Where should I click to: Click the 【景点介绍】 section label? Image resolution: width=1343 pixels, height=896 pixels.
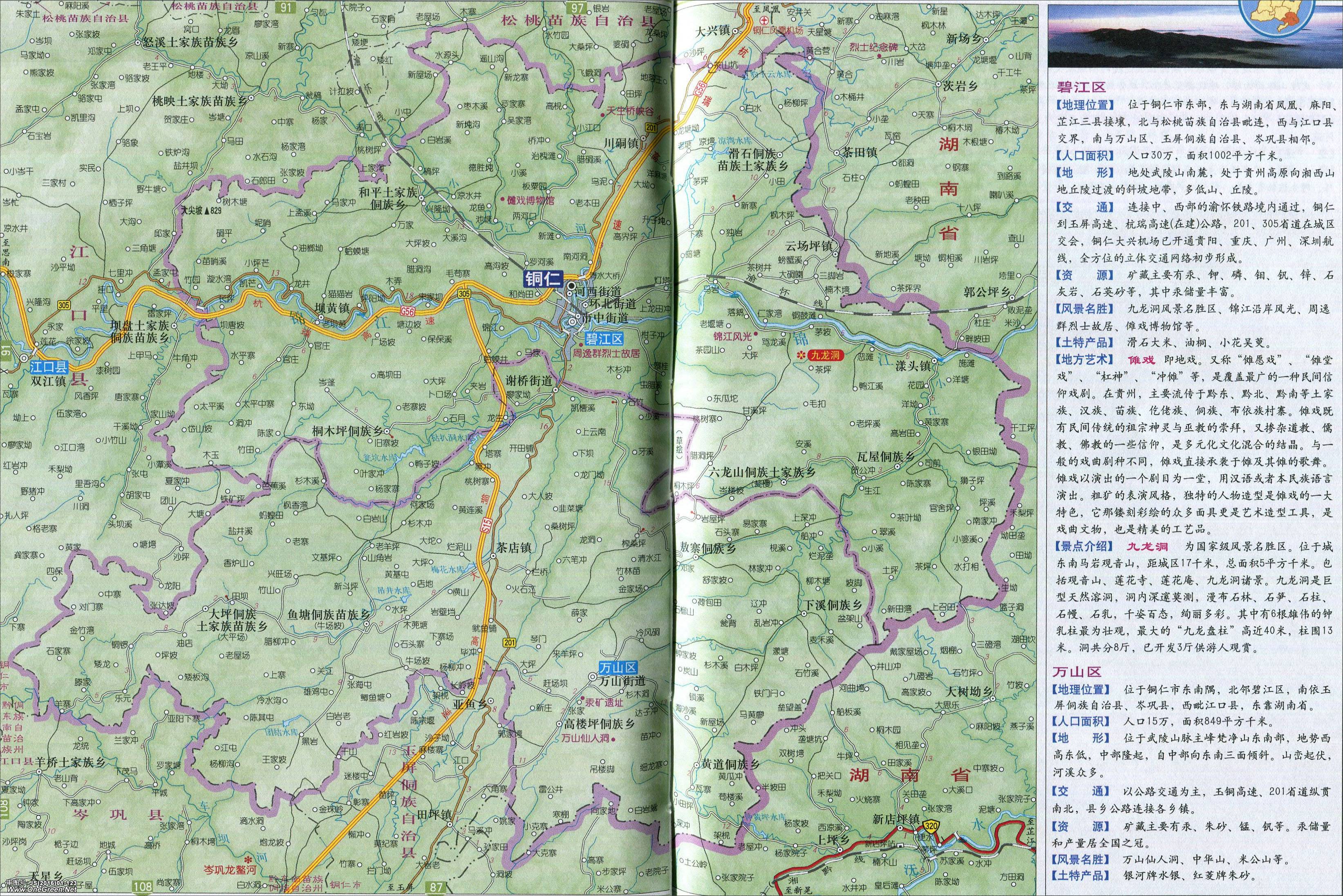point(1084,547)
